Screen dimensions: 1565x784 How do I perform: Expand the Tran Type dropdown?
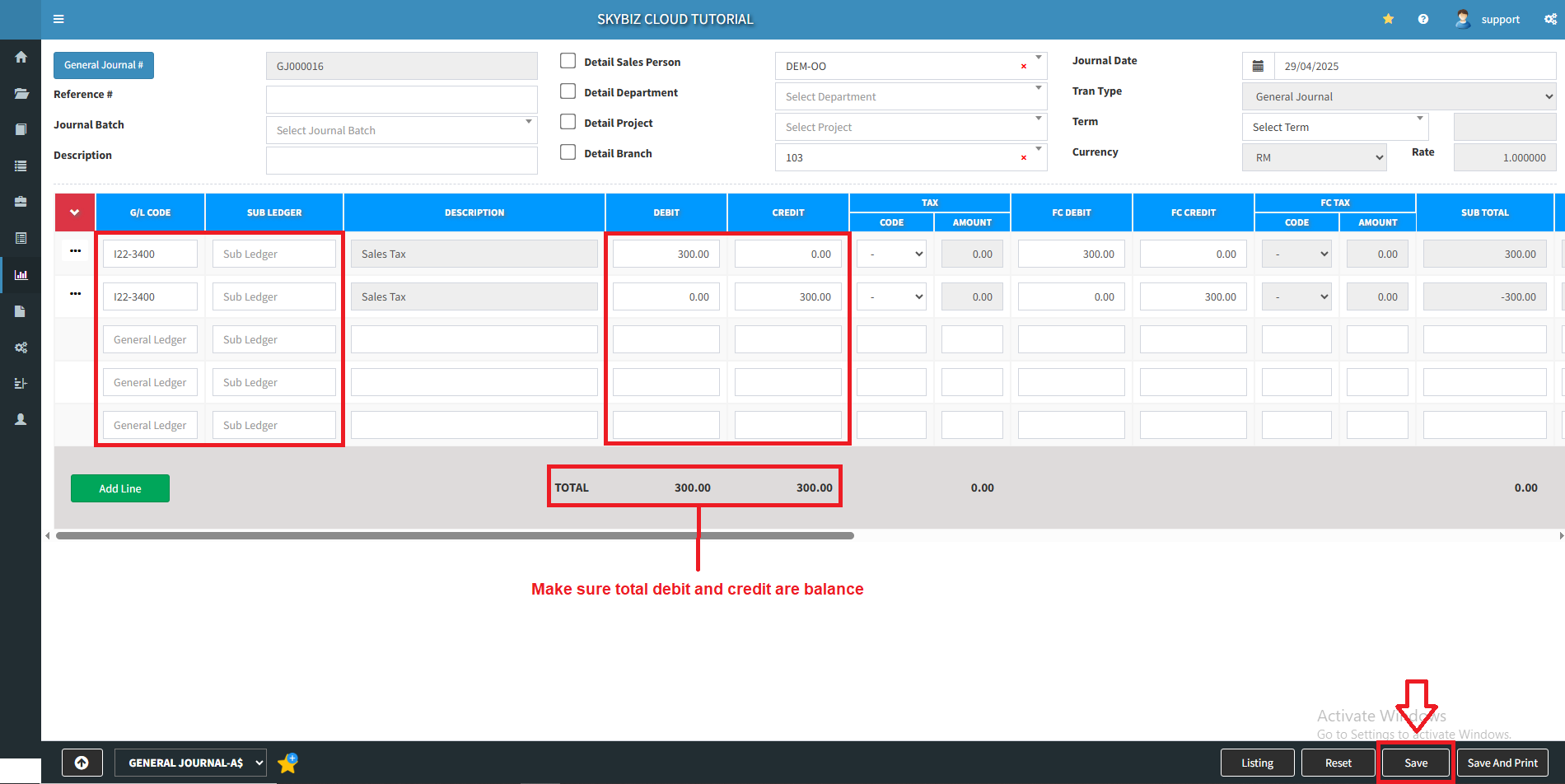point(1398,96)
